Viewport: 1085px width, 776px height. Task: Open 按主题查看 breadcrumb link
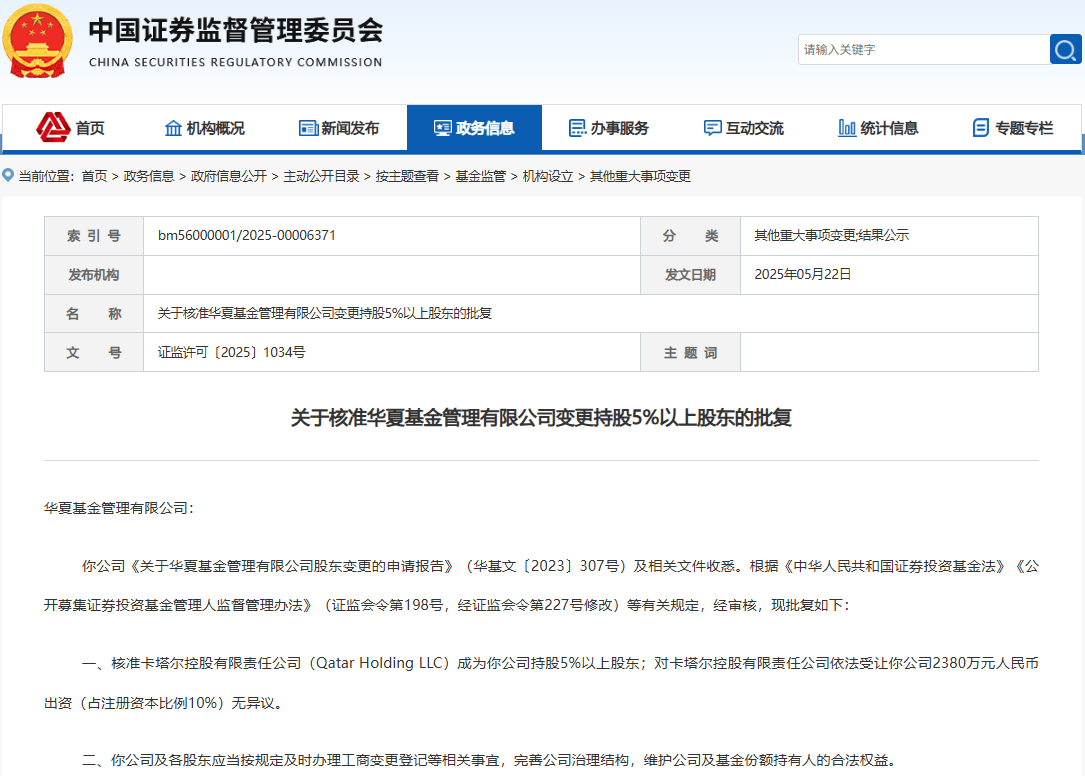point(407,177)
